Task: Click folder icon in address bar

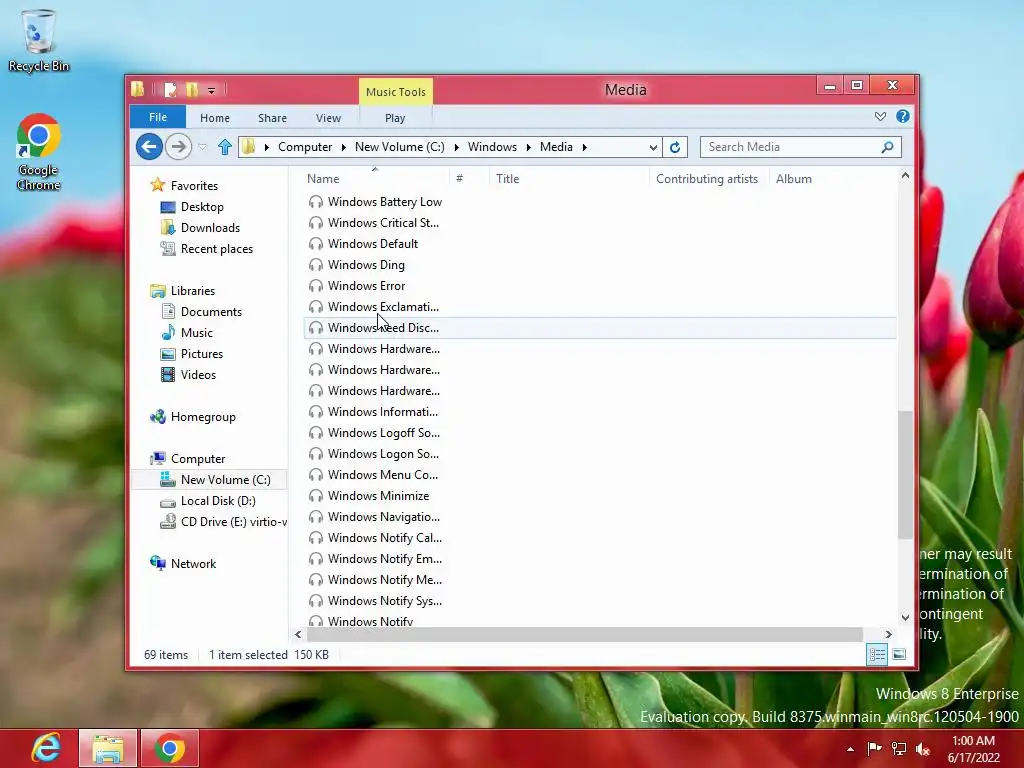Action: pos(248,147)
